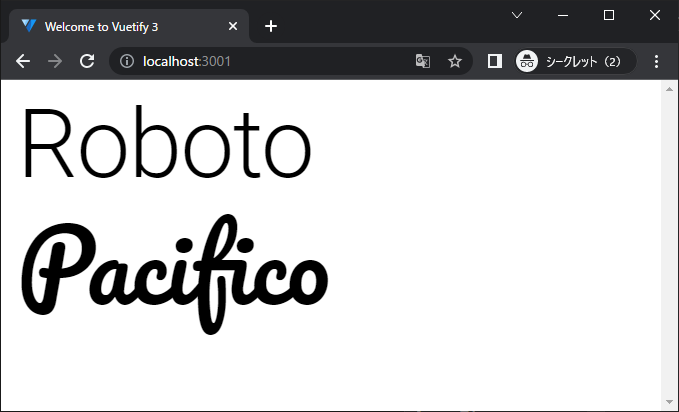
Task: Close the browser window
Action: (x=655, y=15)
